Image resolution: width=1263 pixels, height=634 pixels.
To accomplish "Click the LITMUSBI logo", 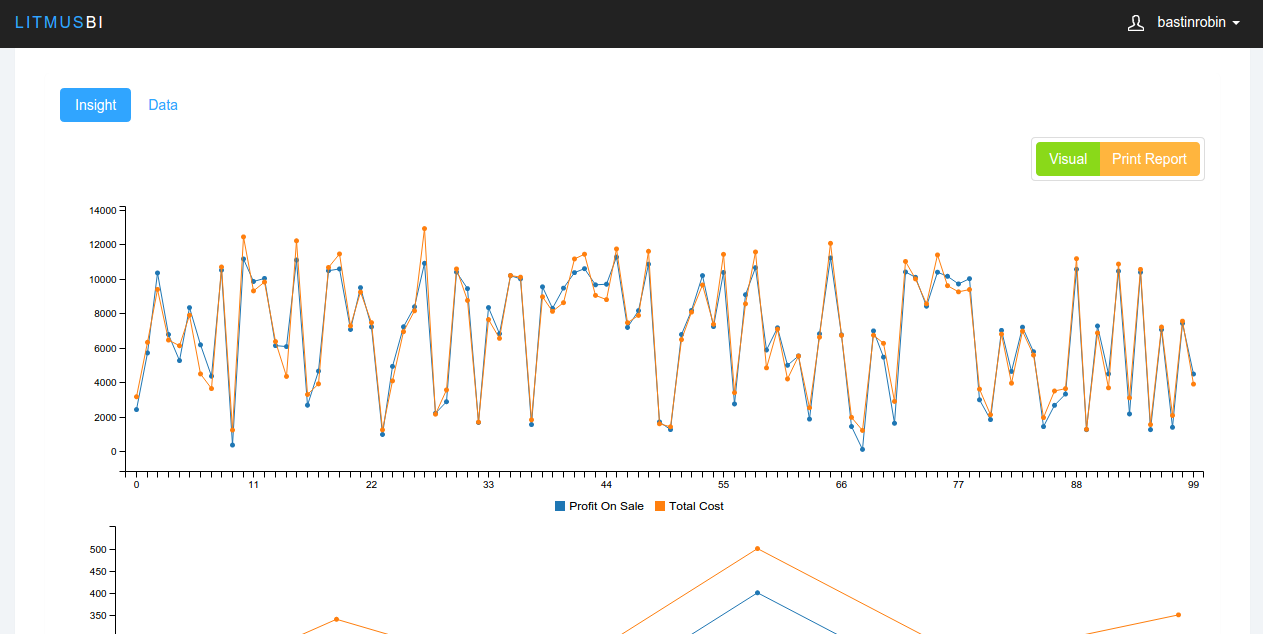I will click(59, 22).
